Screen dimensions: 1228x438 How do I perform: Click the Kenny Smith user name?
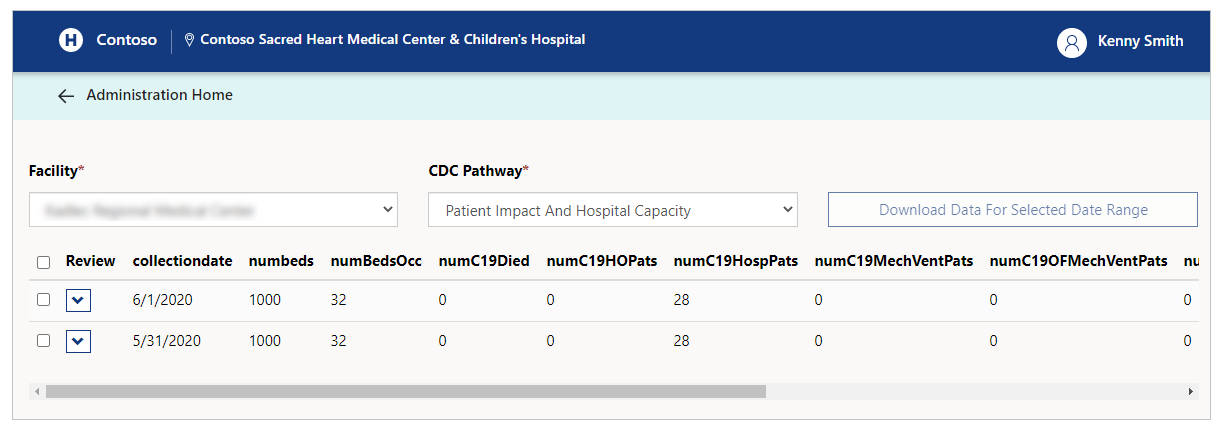click(1140, 42)
